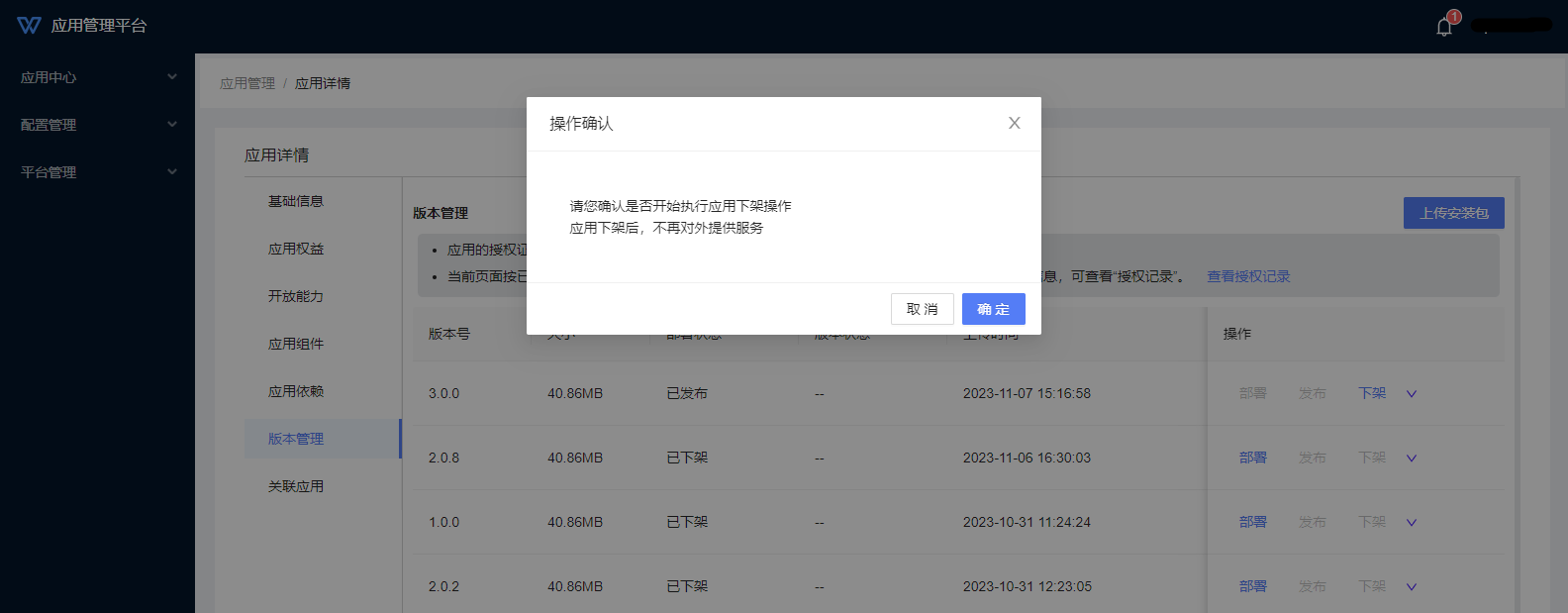Click the platform logo icon
This screenshot has width=1568, height=613.
(x=29, y=26)
